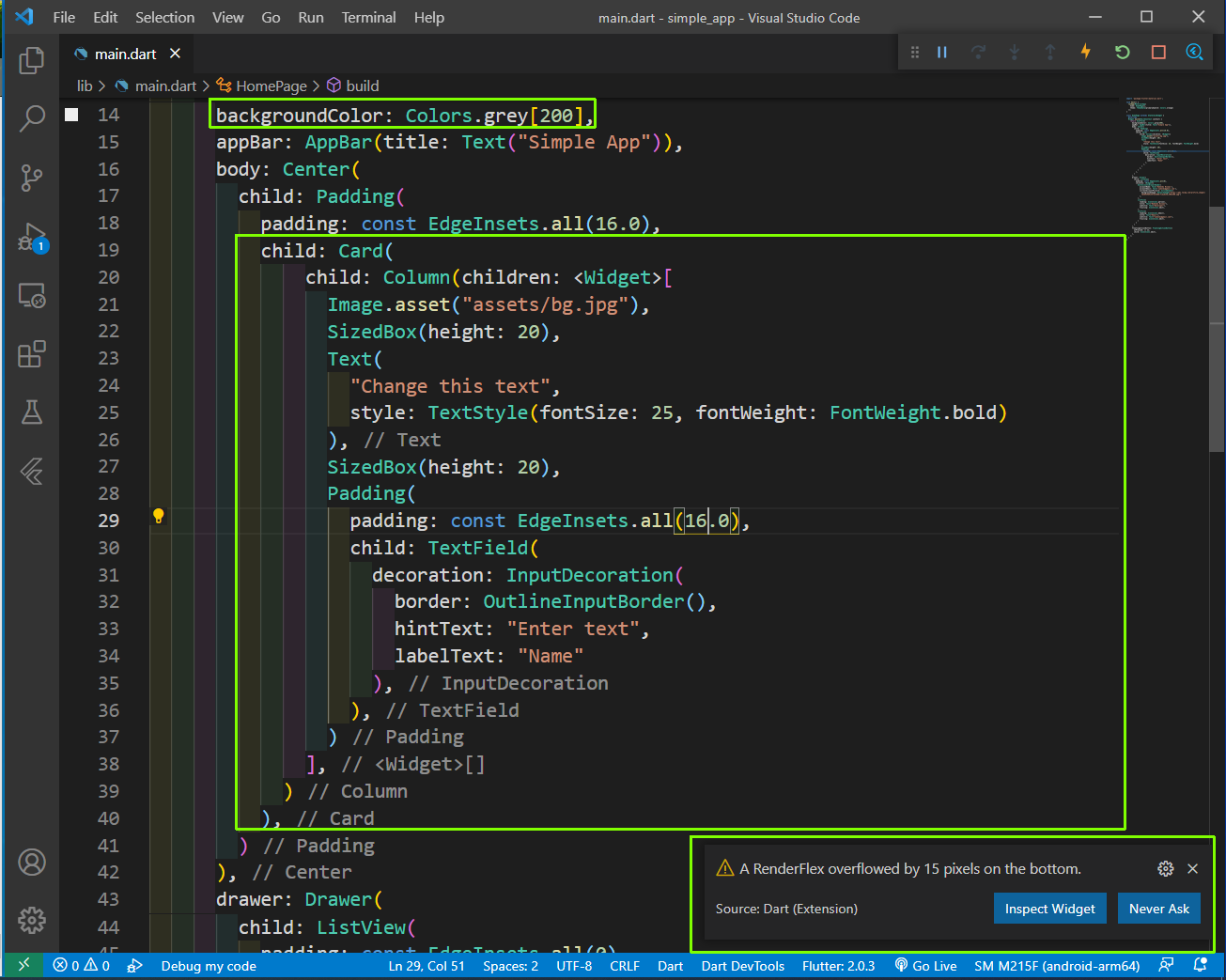Open the Testing flask view
The height and width of the screenshot is (980, 1226).
click(x=32, y=412)
